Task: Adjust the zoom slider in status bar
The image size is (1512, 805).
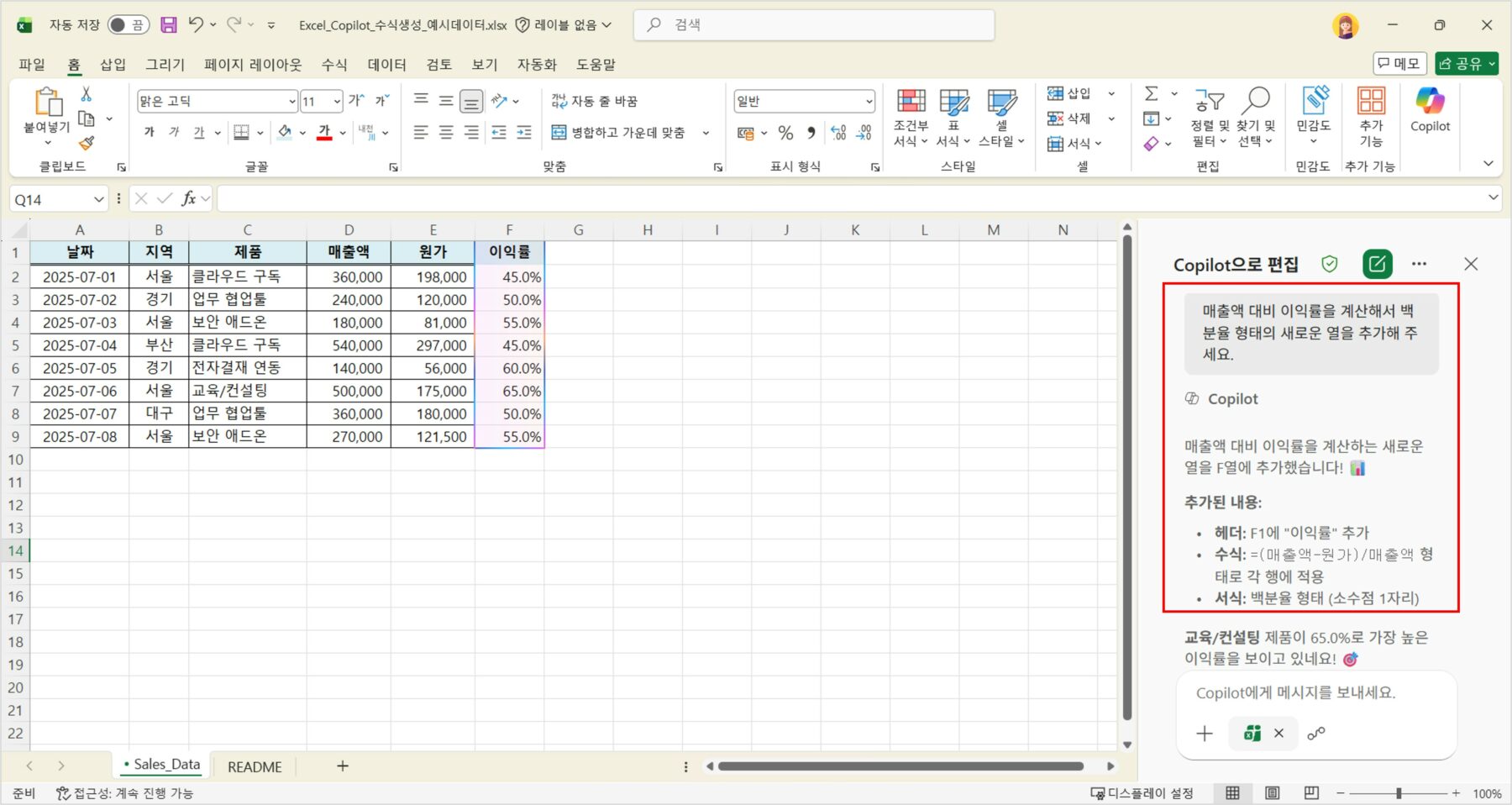Action: [x=1399, y=793]
